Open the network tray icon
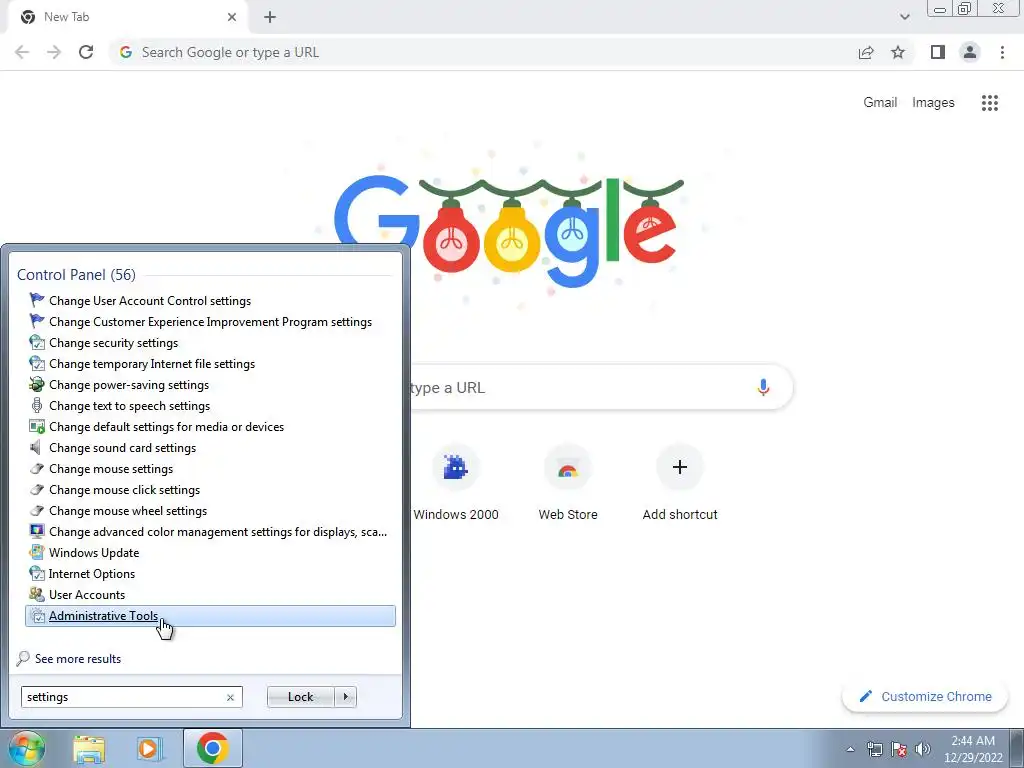Viewport: 1024px width, 768px height. pyautogui.click(x=874, y=749)
